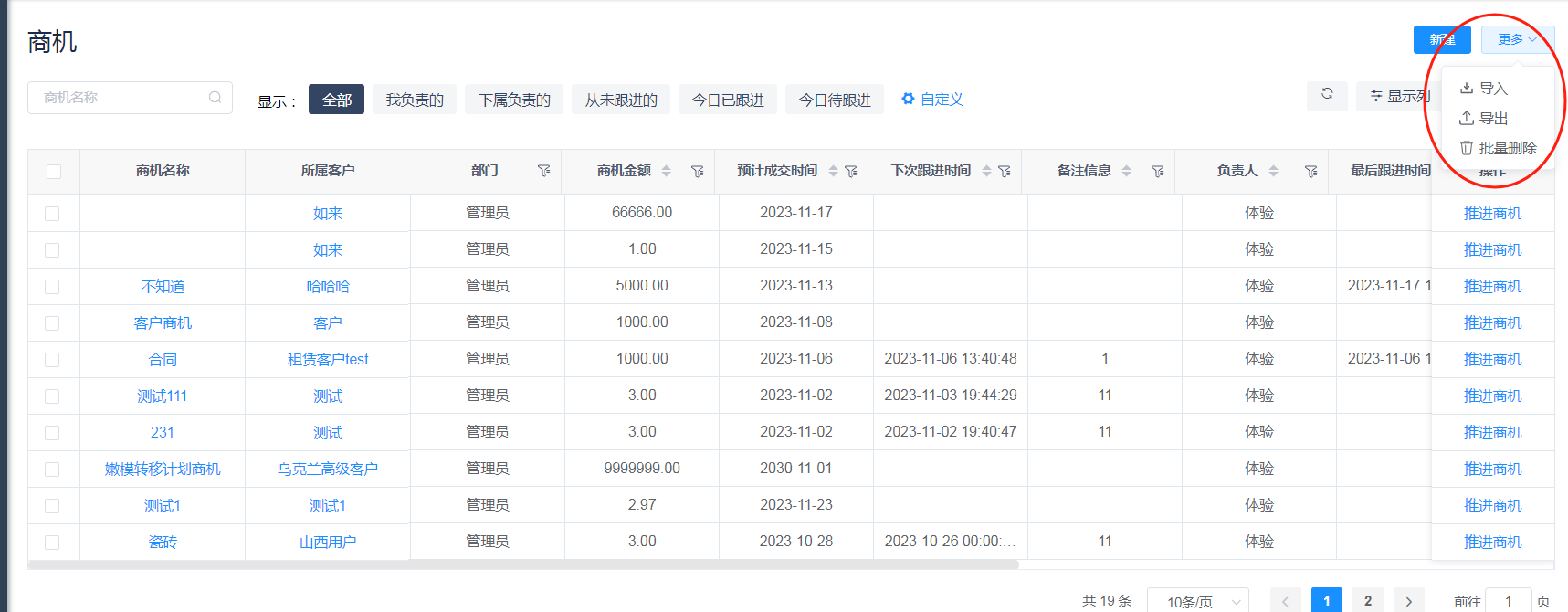Image resolution: width=1568 pixels, height=612 pixels.
Task: Expand the 更多 dropdown button
Action: (1517, 39)
